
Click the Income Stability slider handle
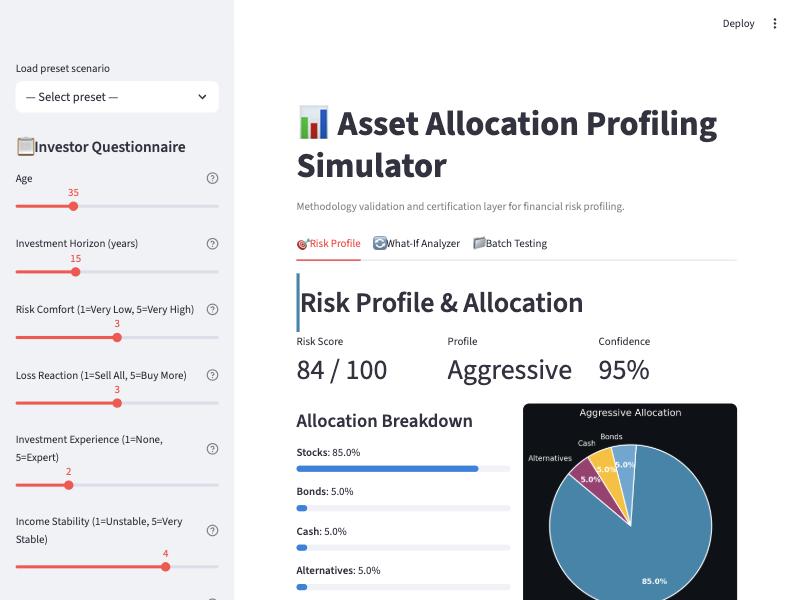tap(166, 567)
